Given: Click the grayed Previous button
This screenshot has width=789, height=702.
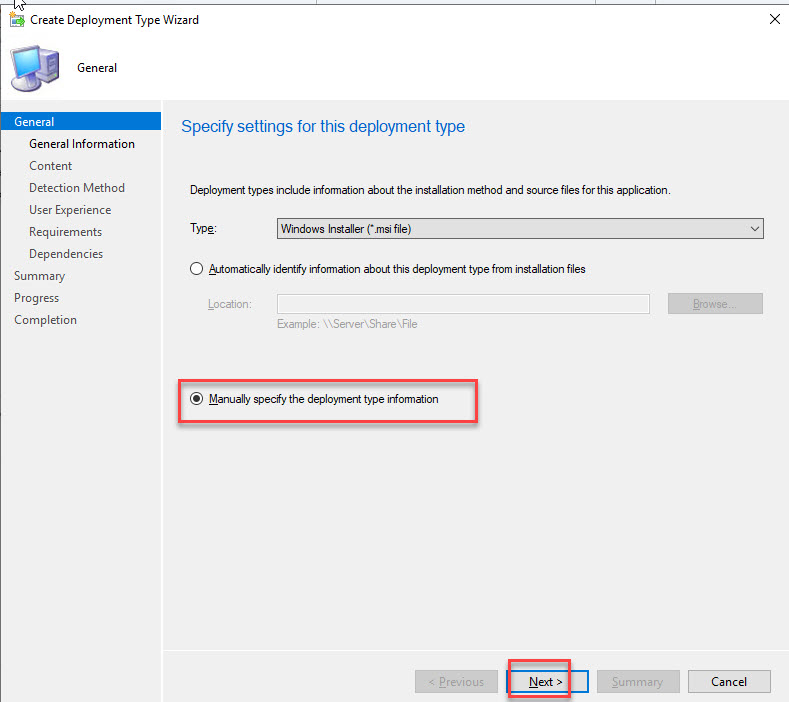Looking at the screenshot, I should (456, 682).
